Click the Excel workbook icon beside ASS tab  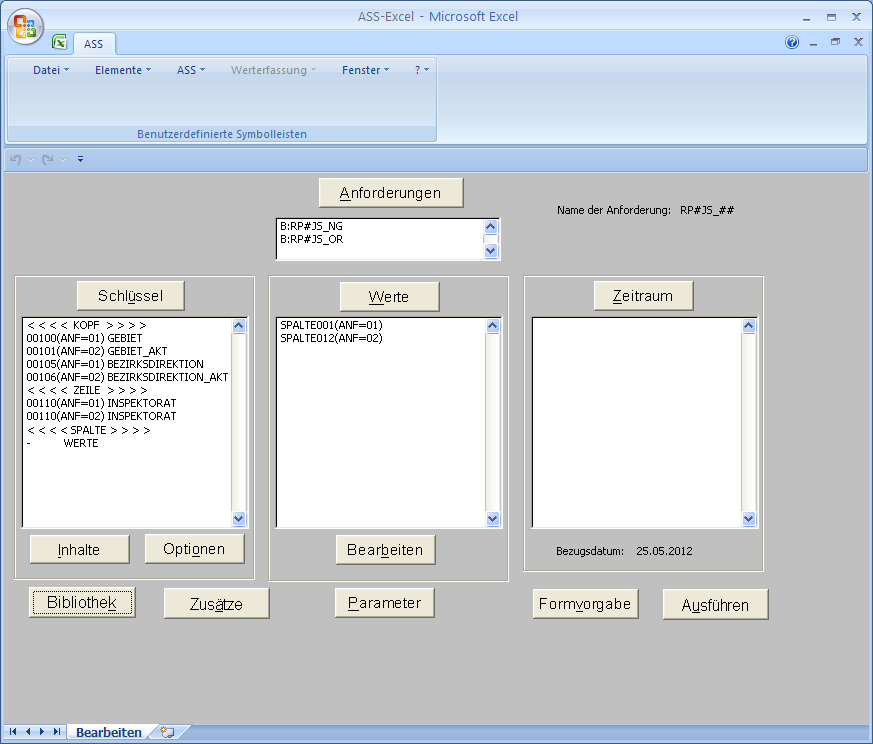(x=60, y=43)
